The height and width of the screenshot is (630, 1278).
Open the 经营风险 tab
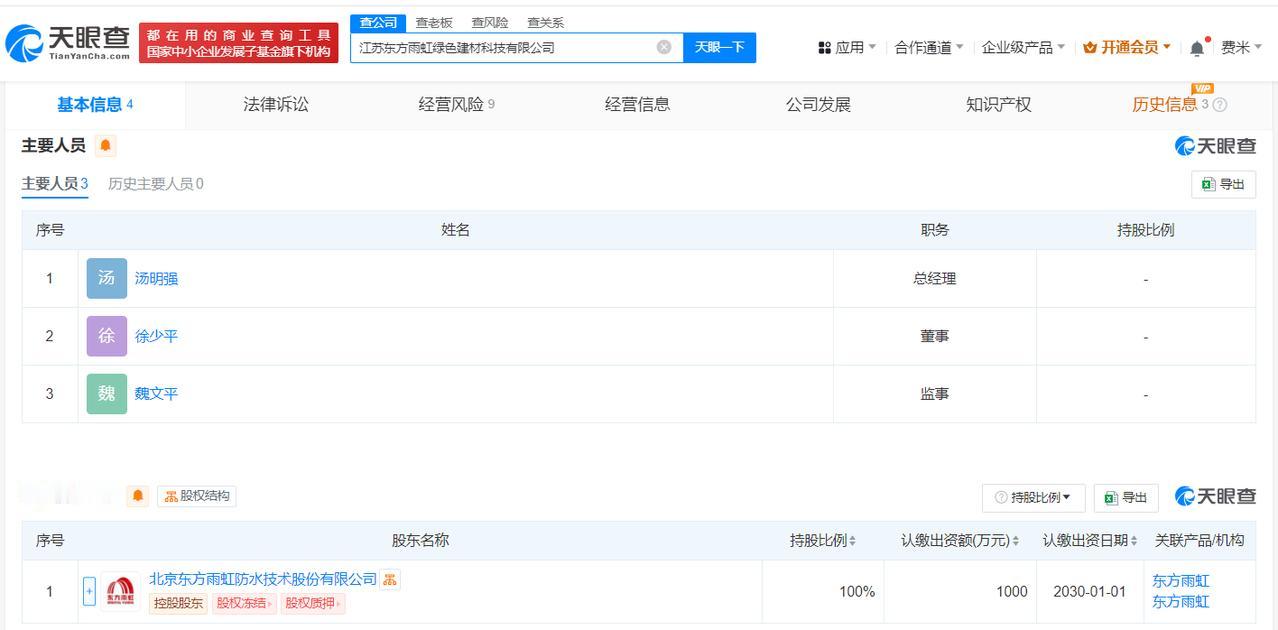click(x=456, y=105)
